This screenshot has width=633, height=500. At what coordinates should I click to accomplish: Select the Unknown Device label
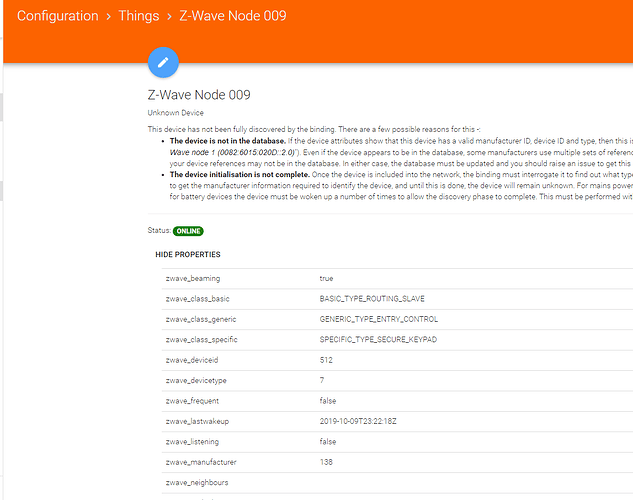coord(176,113)
